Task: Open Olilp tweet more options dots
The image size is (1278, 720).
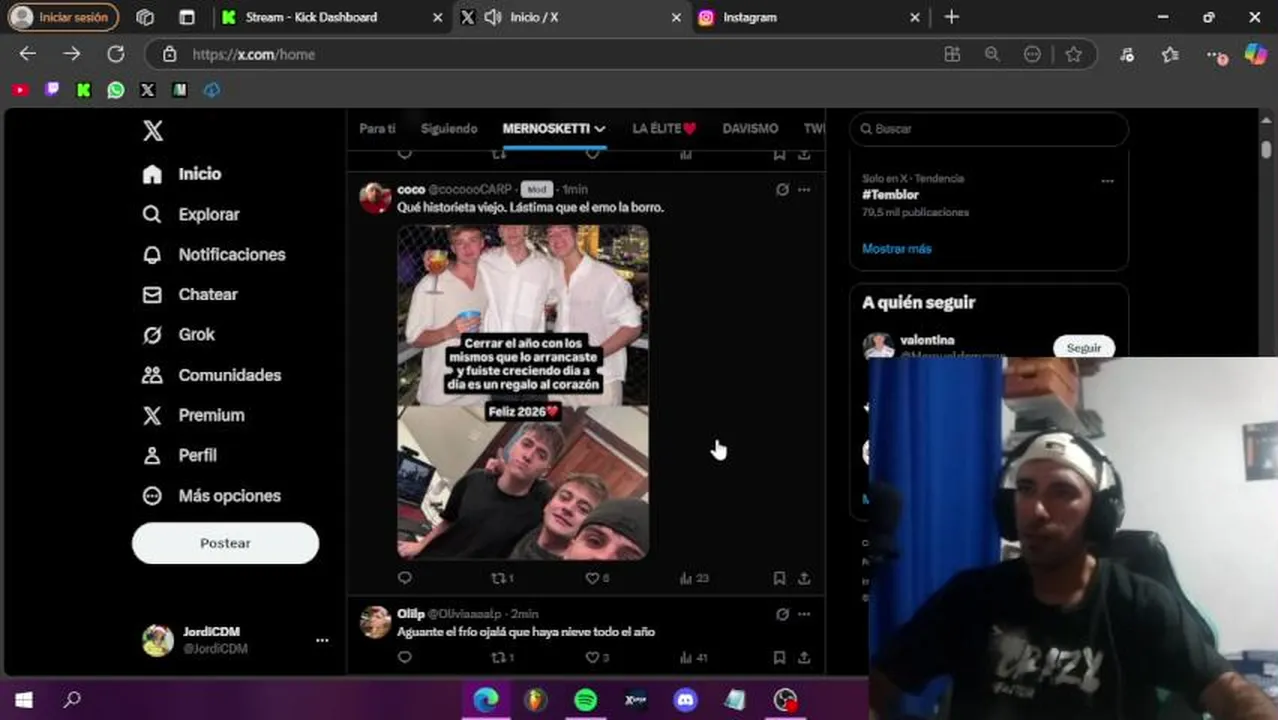Action: coord(804,614)
